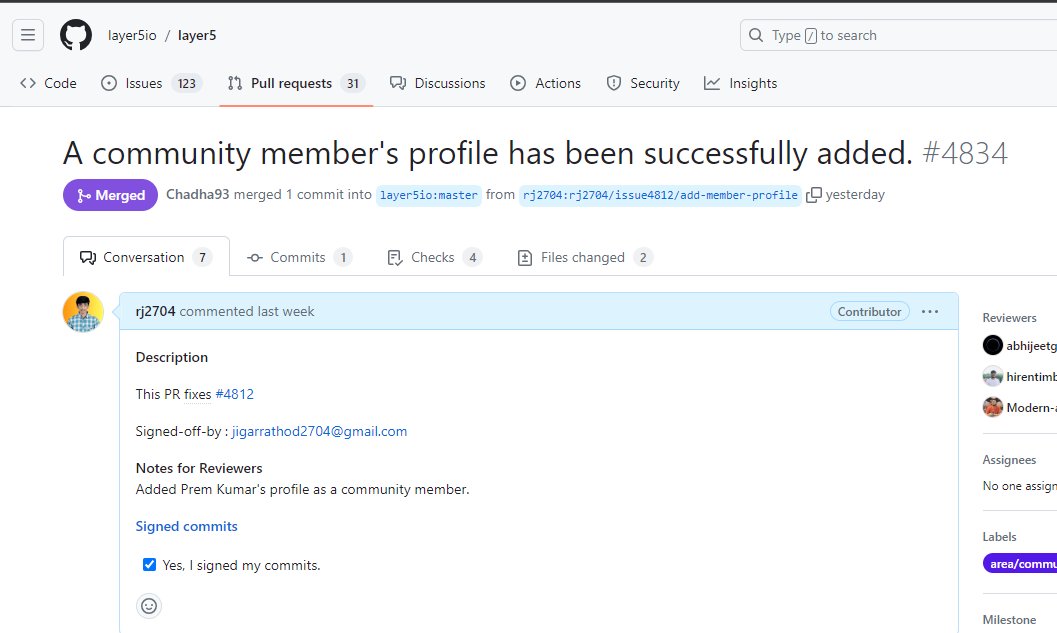
Task: Click the Description heading in comment
Action: click(x=172, y=357)
